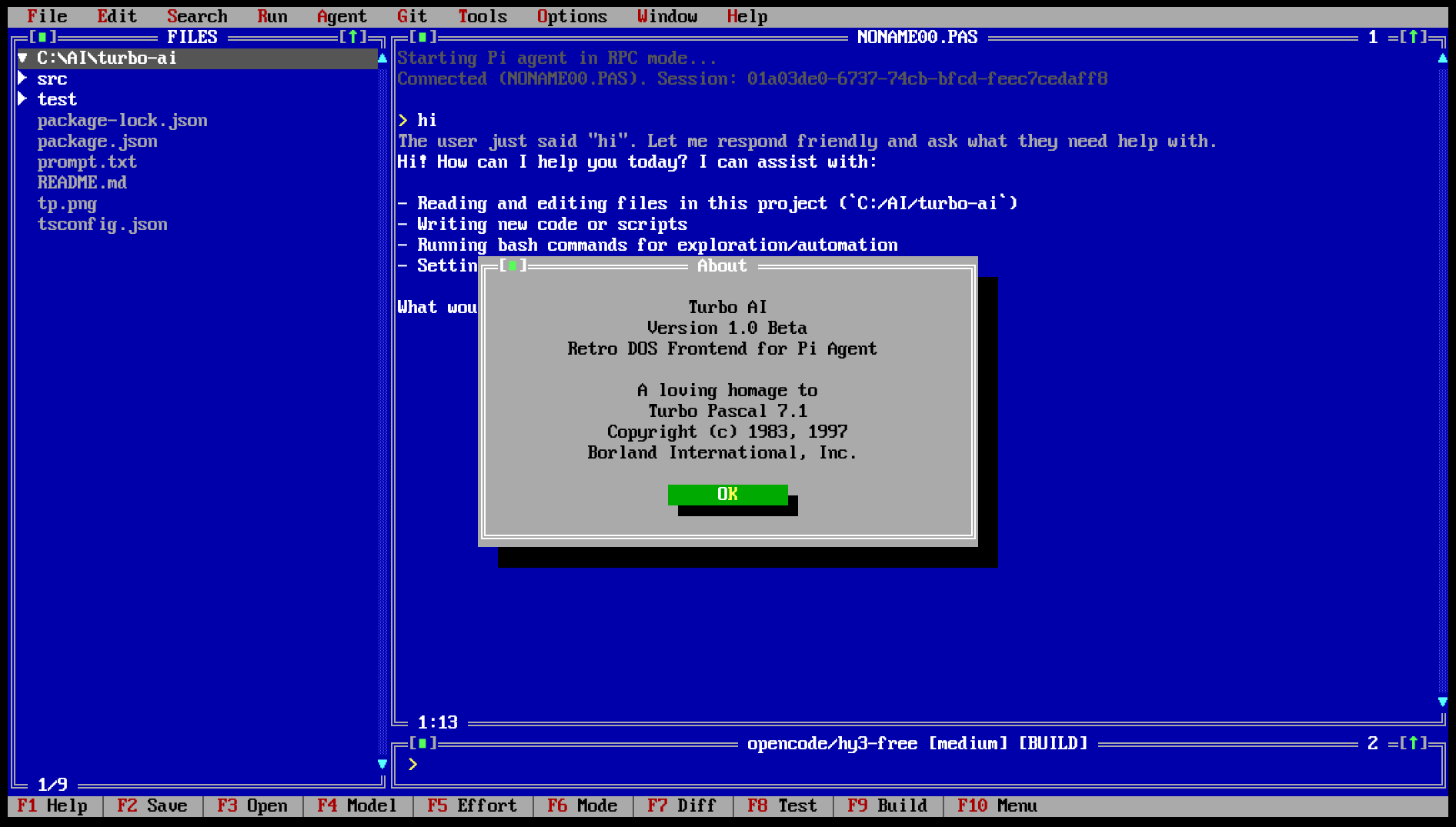The height and width of the screenshot is (827, 1456).
Task: Close the About dialog with its close box
Action: (513, 265)
